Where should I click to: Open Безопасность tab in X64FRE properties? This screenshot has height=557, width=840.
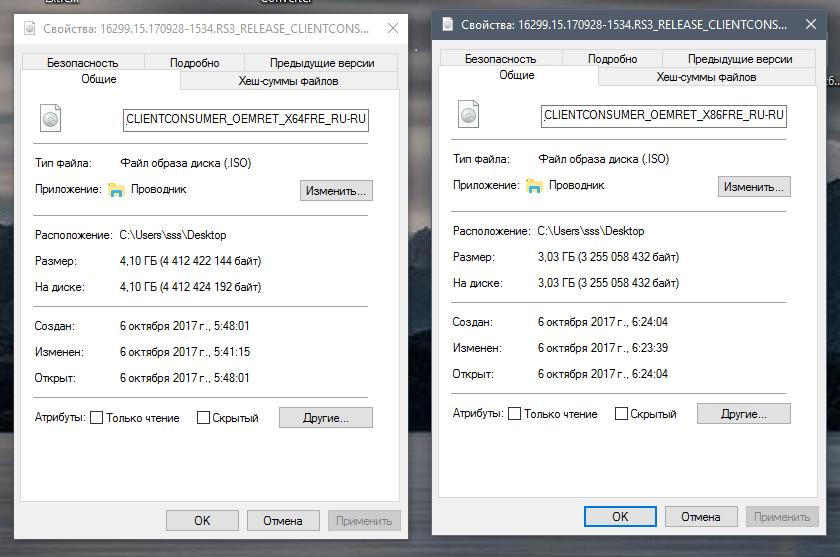[x=82, y=63]
